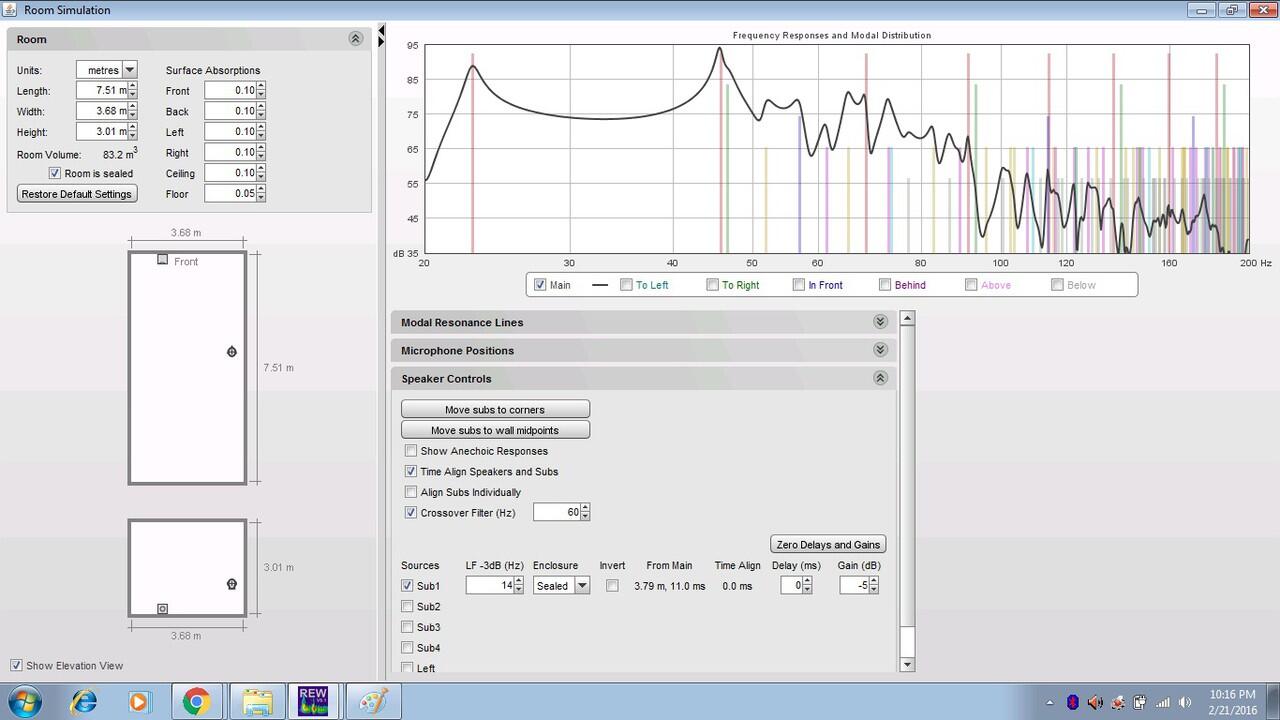
Task: Click Front absorption value field
Action: click(230, 91)
